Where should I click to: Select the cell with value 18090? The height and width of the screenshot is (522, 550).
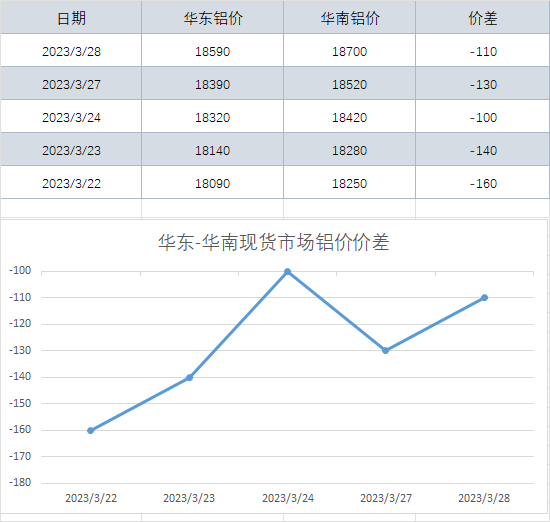point(213,183)
